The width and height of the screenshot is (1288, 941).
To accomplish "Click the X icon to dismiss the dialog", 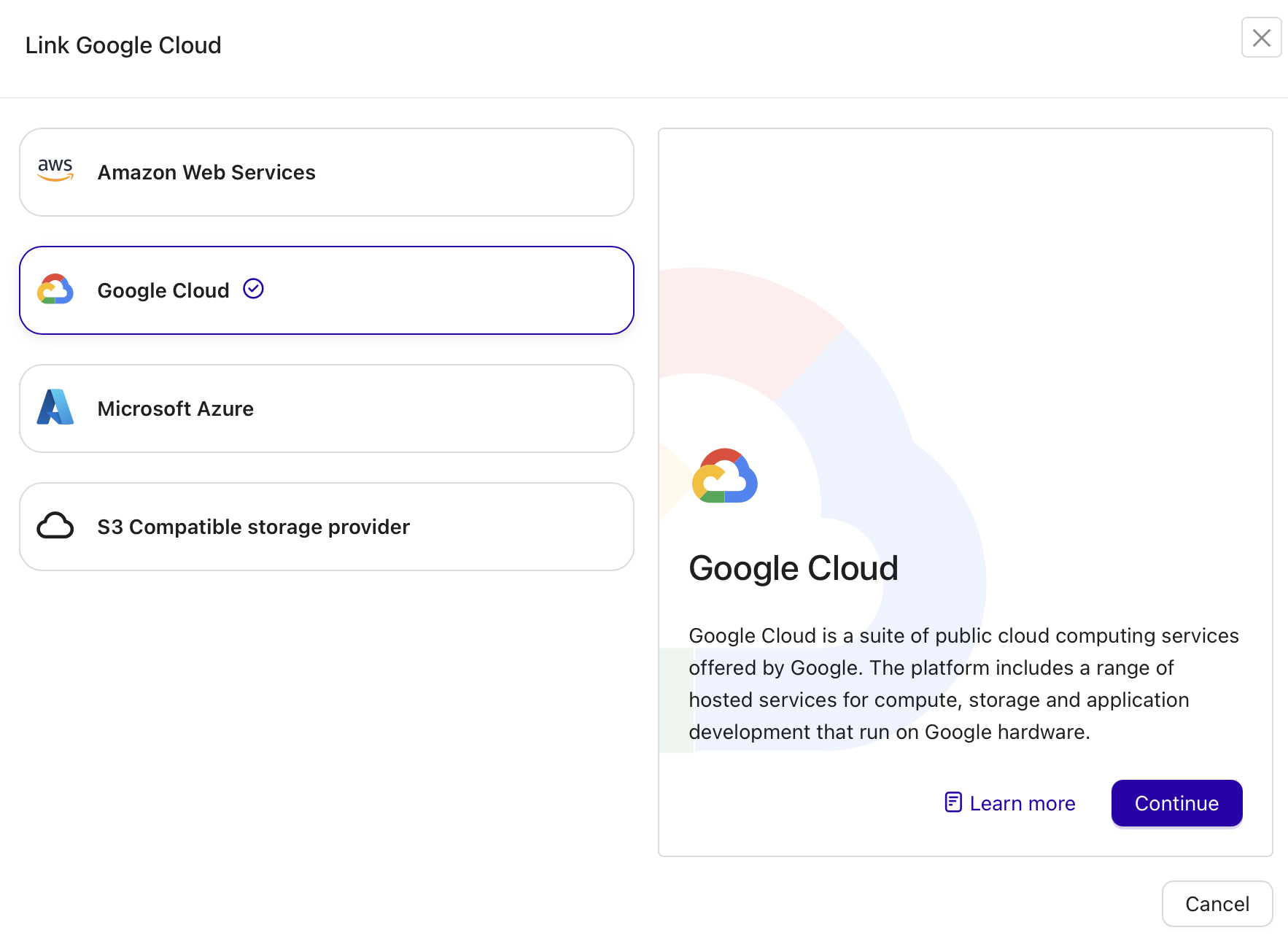I will (1261, 37).
